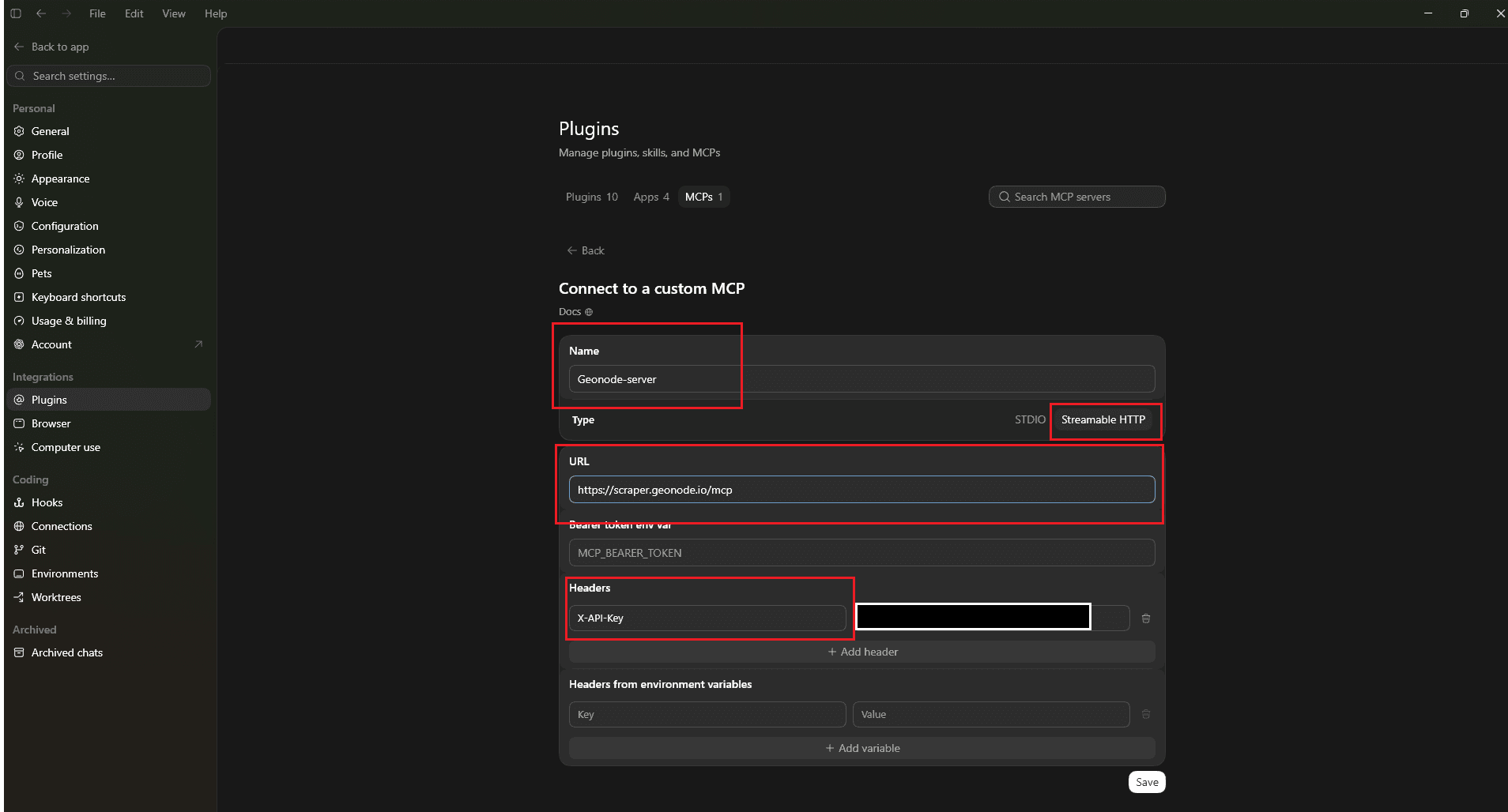
Task: Edit the URL field
Action: [x=861, y=490]
